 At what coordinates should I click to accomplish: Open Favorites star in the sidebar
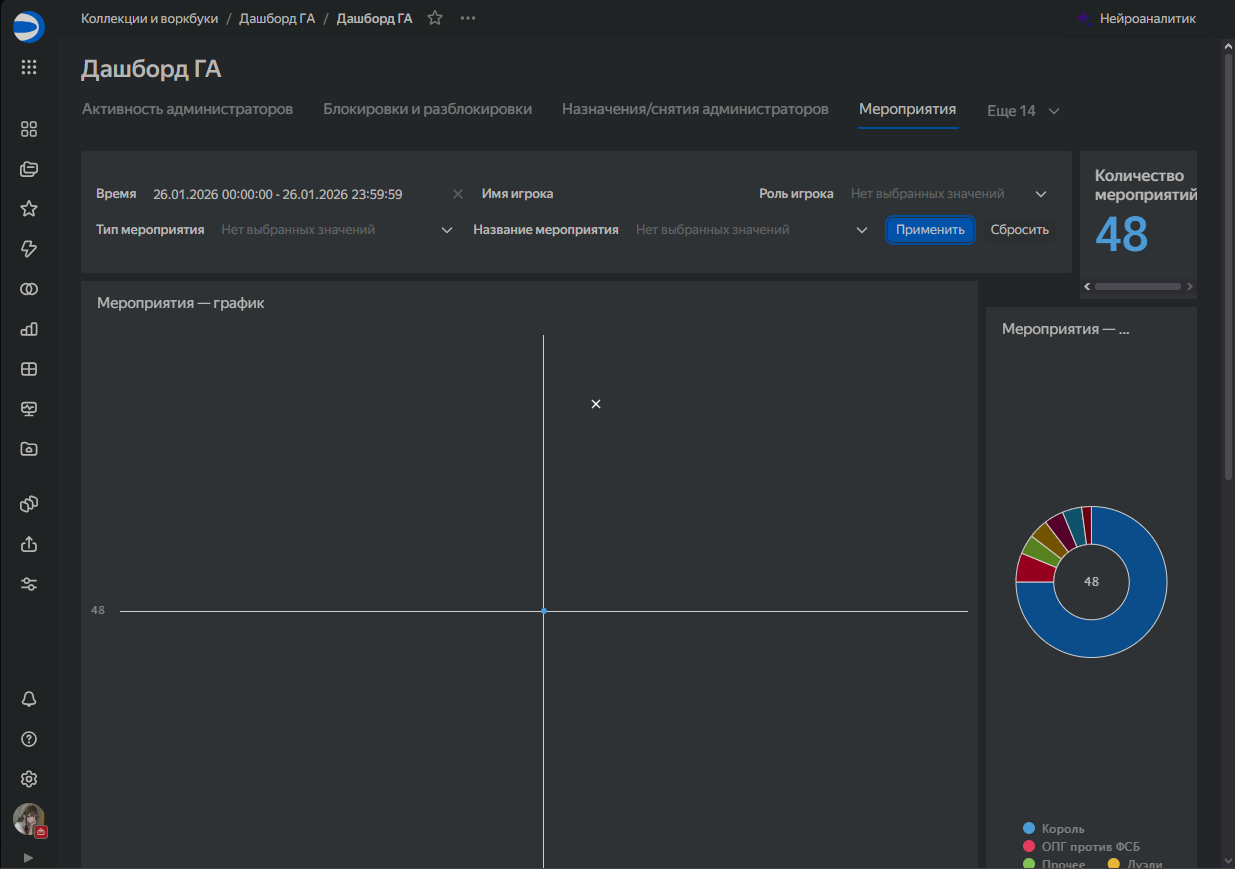(x=29, y=209)
